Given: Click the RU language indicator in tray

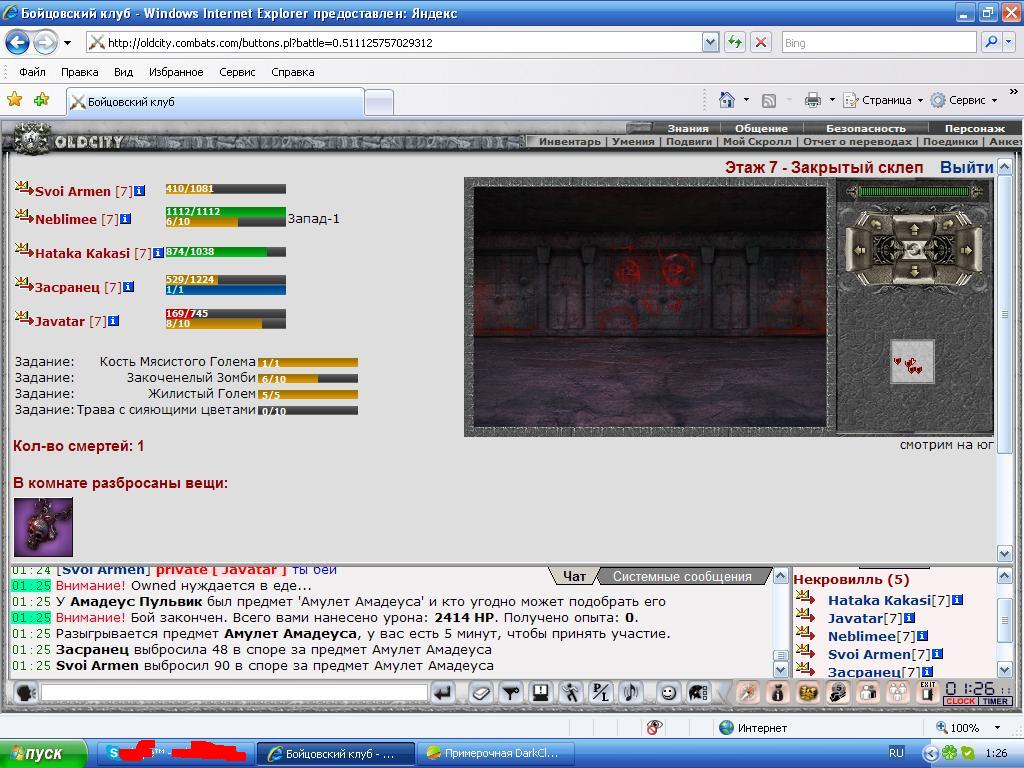Looking at the screenshot, I should coord(896,753).
